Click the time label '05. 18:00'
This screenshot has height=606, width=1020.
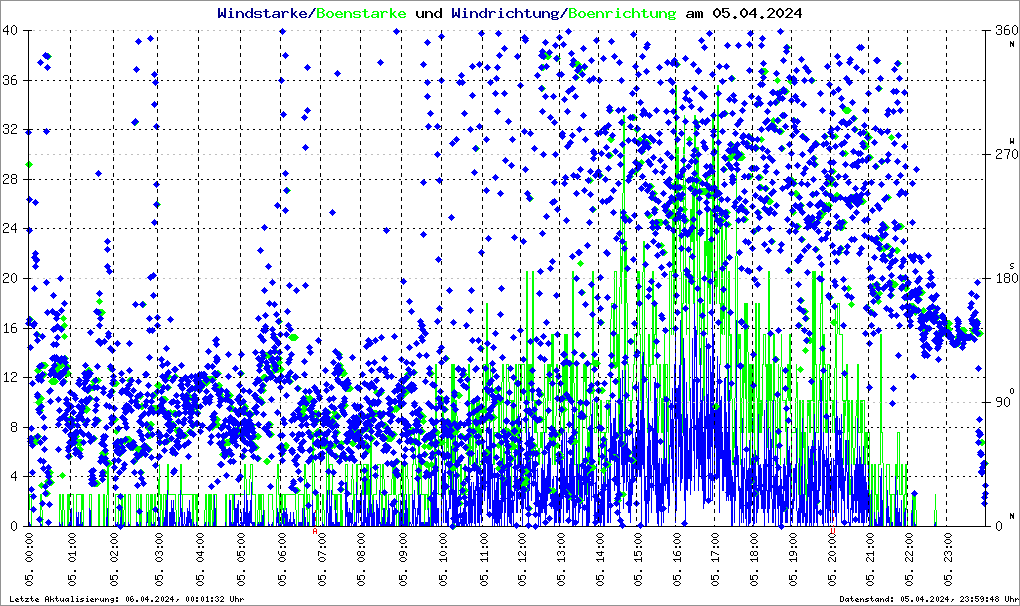pyautogui.click(x=754, y=560)
